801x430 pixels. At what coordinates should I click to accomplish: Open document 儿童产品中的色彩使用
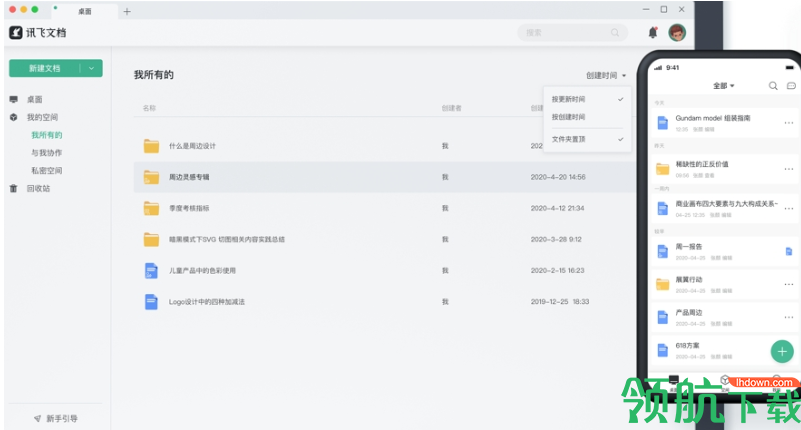(x=202, y=271)
